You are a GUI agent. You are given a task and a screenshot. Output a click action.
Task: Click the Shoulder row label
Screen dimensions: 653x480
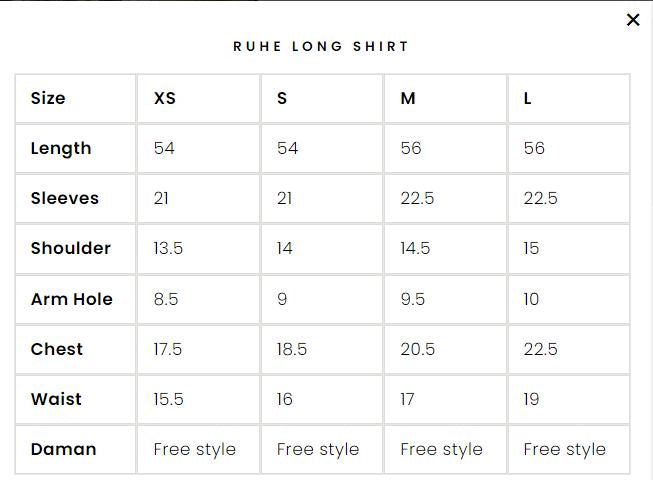[x=71, y=248]
